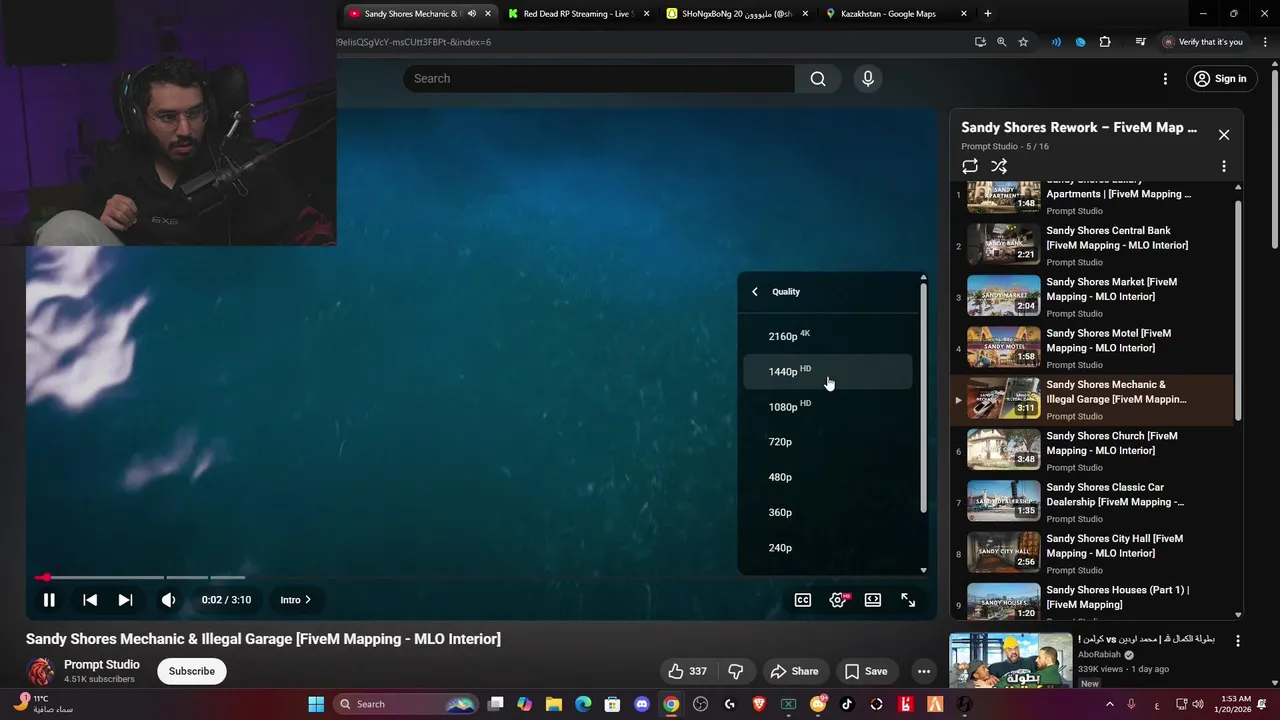This screenshot has width=1280, height=720.
Task: Skip to the next playlist video
Action: coord(125,600)
